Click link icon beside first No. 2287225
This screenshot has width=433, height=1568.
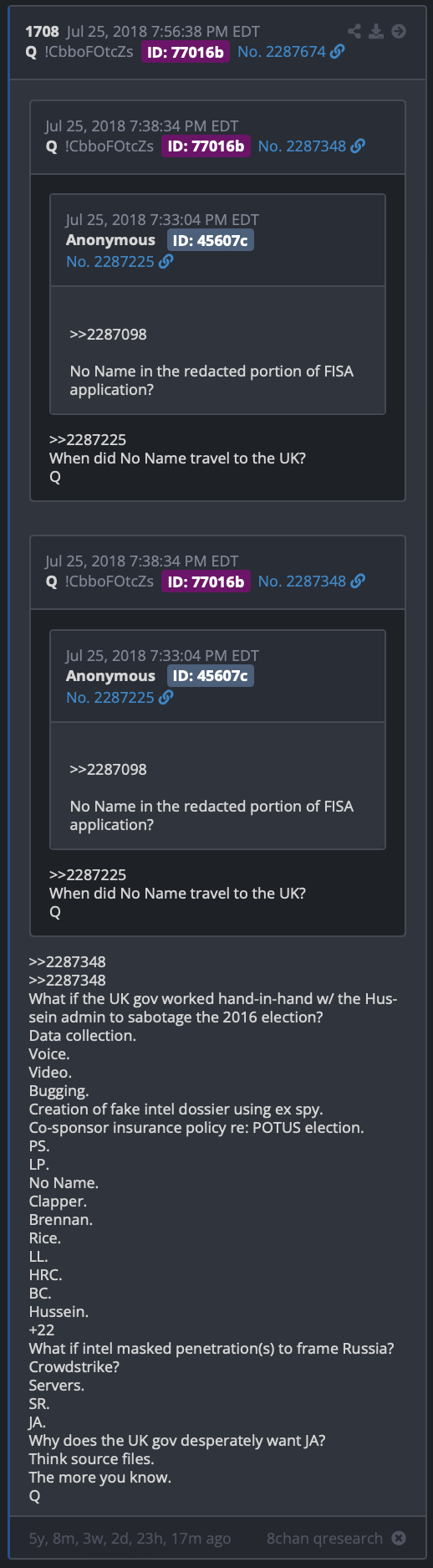click(166, 261)
